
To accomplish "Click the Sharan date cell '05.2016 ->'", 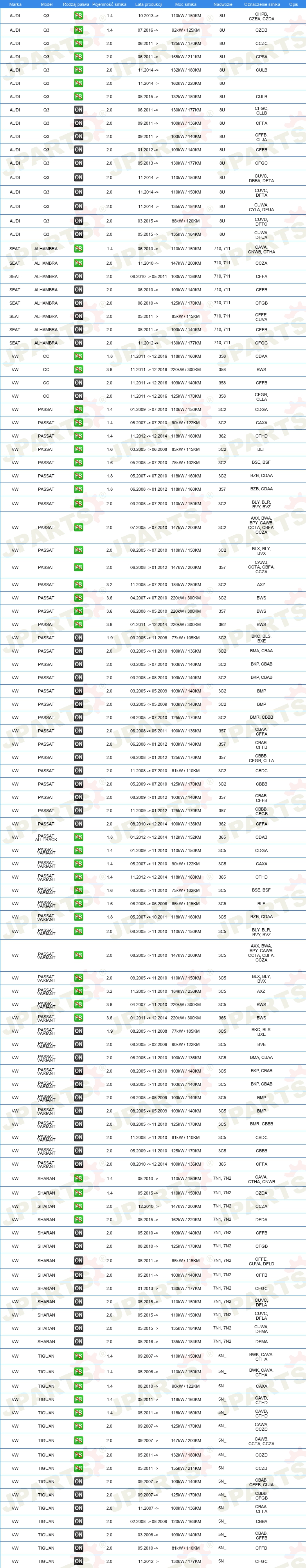I will pyautogui.click(x=148, y=1342).
